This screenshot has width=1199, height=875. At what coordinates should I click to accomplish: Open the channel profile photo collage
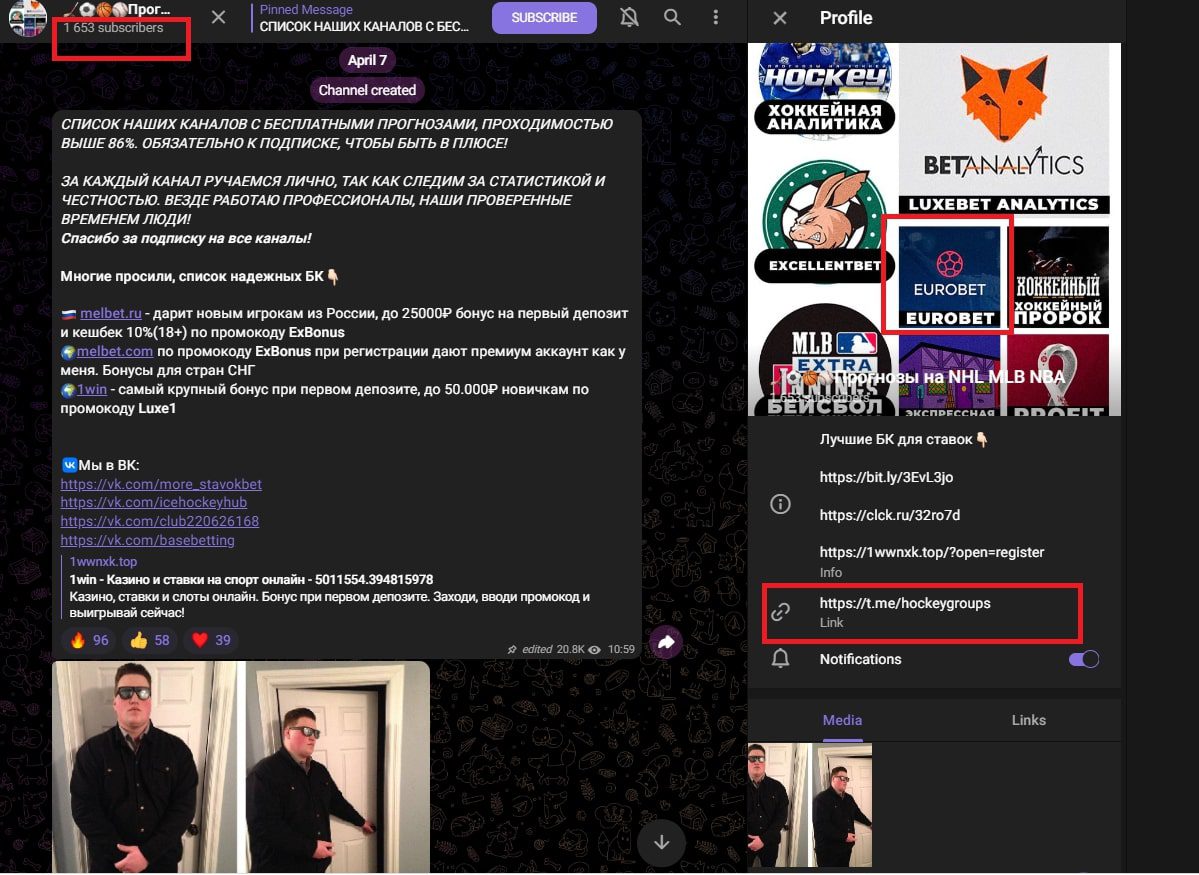click(x=934, y=229)
